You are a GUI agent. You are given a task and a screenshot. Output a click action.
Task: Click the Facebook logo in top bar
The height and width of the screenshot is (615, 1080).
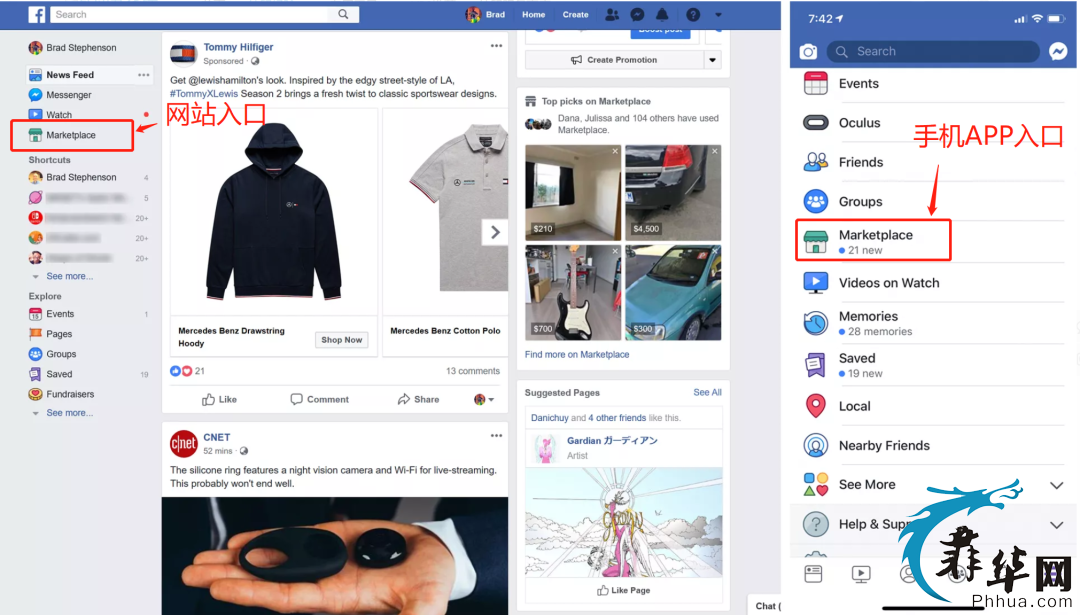[37, 14]
